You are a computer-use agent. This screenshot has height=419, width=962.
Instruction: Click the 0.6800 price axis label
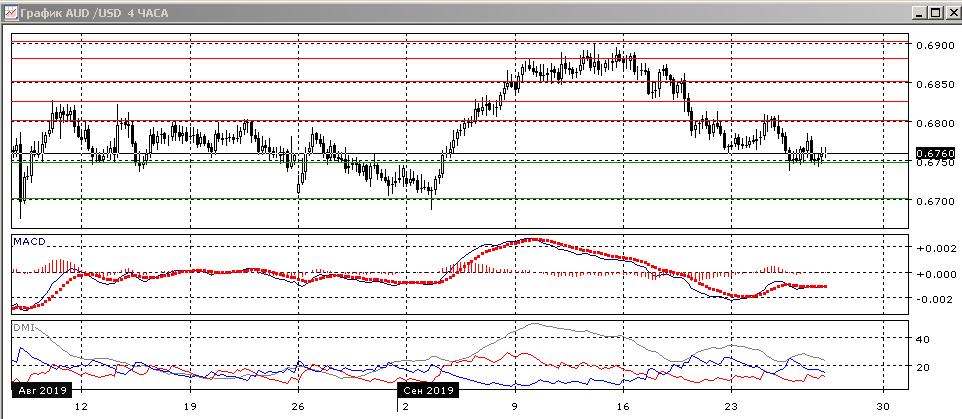(934, 123)
